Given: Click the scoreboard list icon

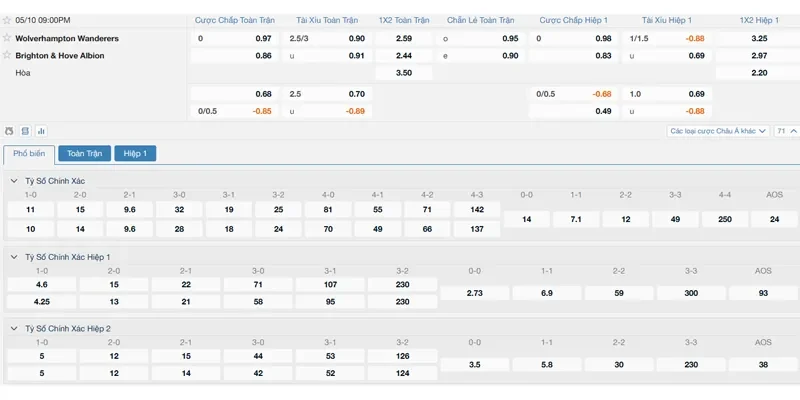Looking at the screenshot, I should (x=26, y=131).
